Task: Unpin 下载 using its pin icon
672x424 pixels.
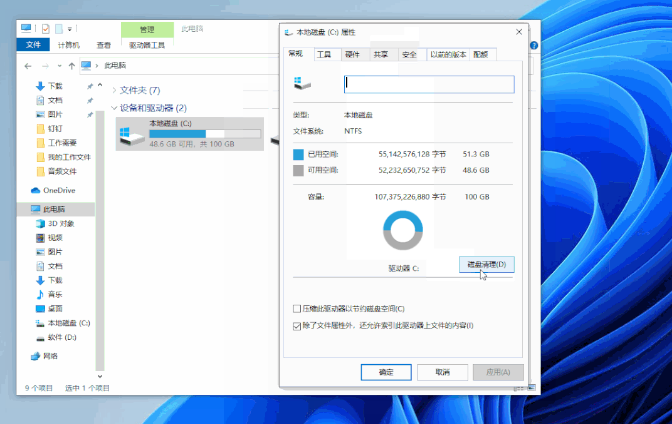Action: (x=90, y=87)
